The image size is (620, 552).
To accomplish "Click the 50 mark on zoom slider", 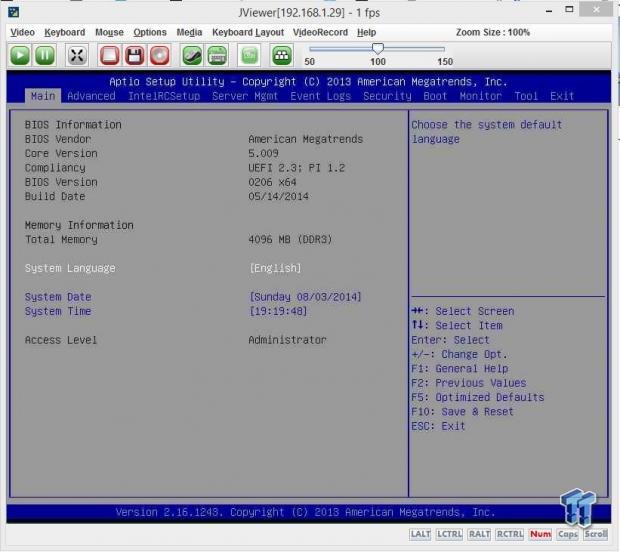I will click(310, 61).
